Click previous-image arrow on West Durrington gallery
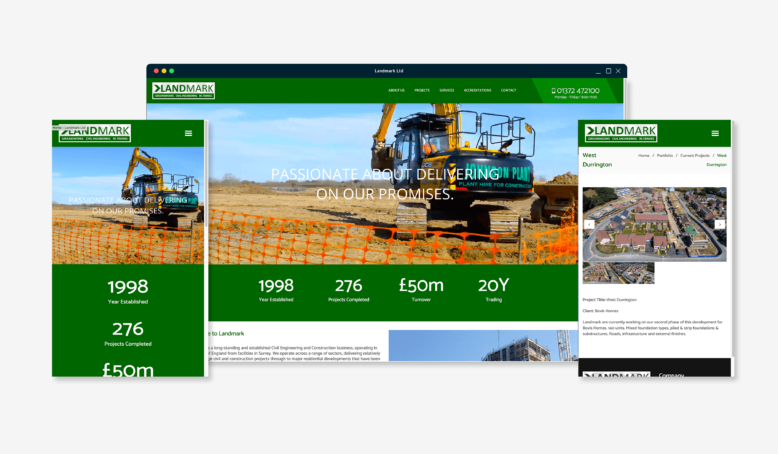 point(589,224)
